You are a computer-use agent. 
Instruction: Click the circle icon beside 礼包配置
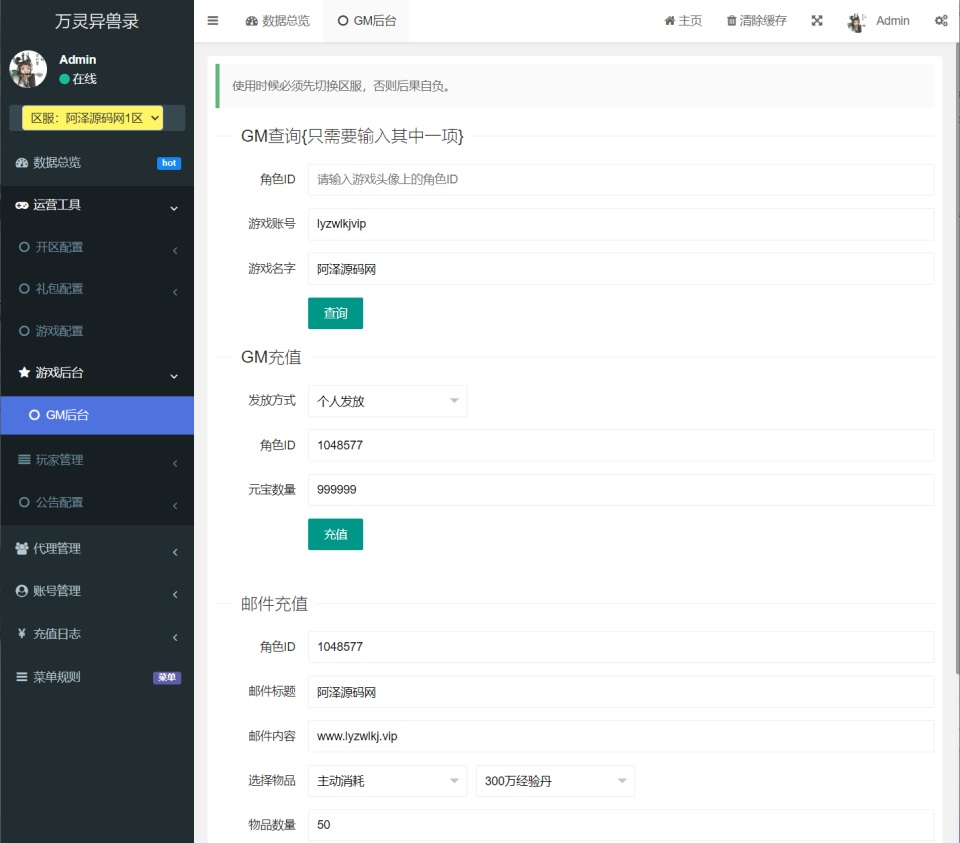click(x=24, y=289)
